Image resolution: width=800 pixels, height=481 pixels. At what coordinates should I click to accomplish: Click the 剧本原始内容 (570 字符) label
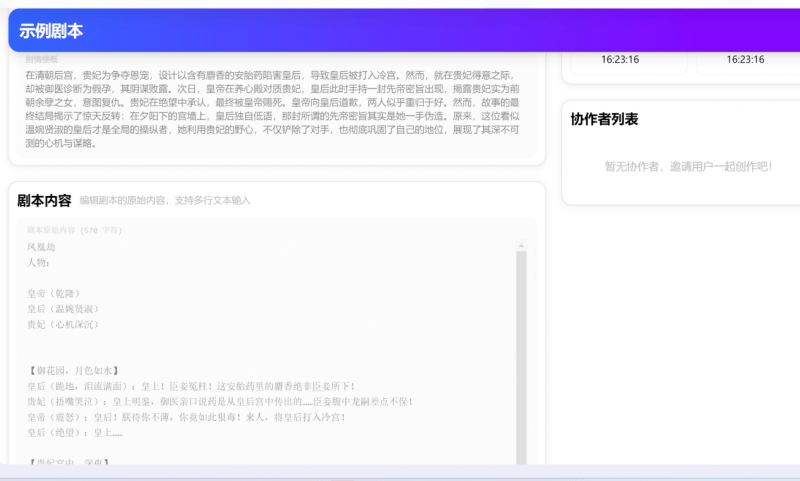(74, 230)
